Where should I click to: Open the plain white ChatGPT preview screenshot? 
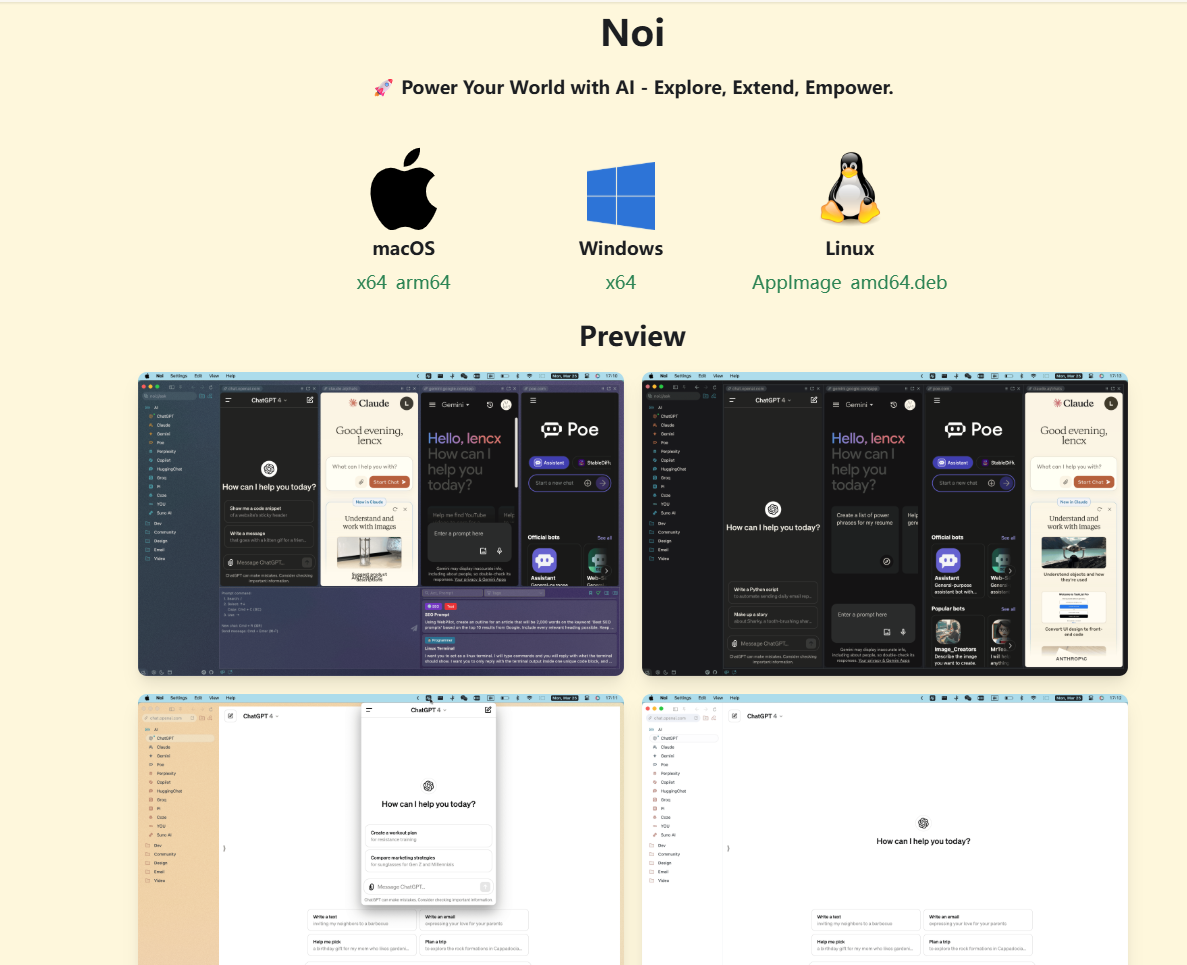[x=885, y=830]
